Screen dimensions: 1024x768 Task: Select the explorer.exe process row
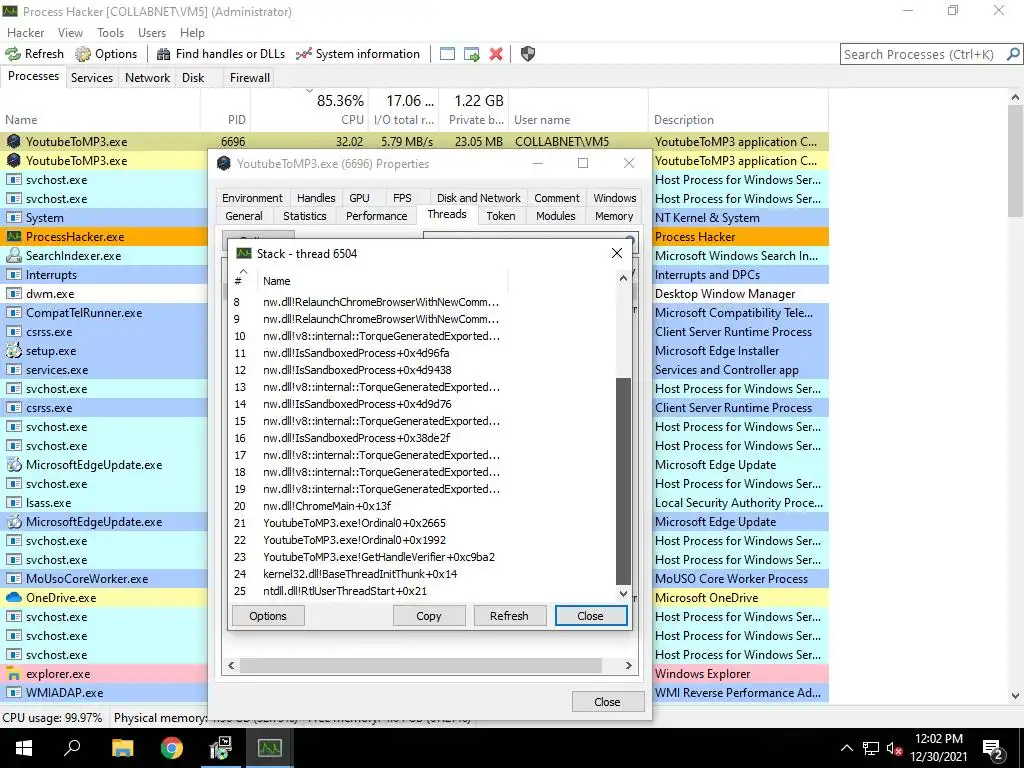[x=104, y=674]
